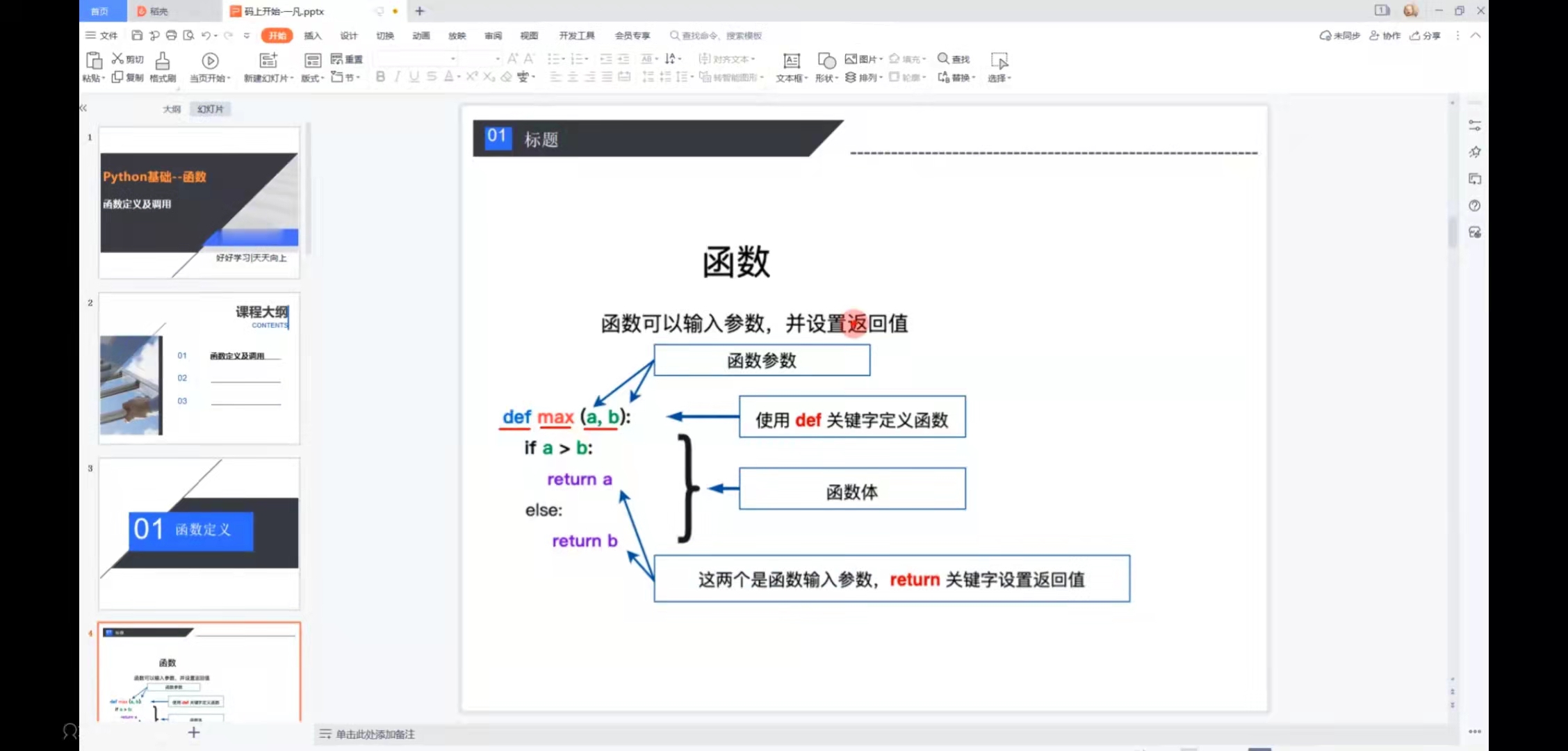The width and height of the screenshot is (1568, 751).
Task: Open the Shapes (形状) tool icon
Action: 826,61
